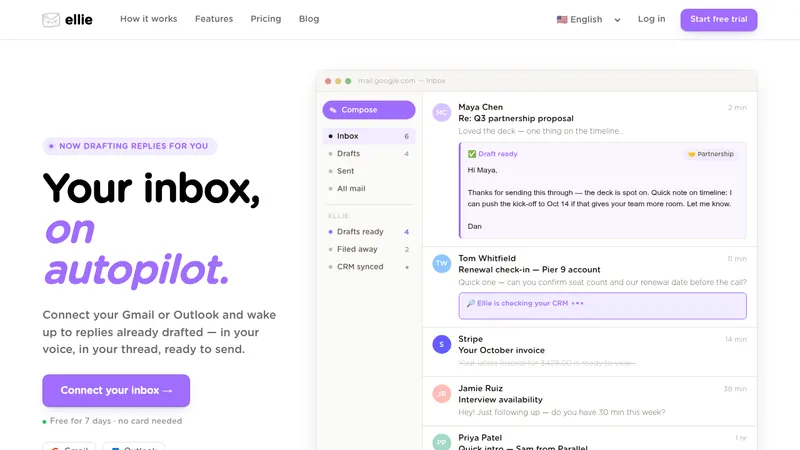
Task: Click the Compose button in mockup
Action: 369,110
